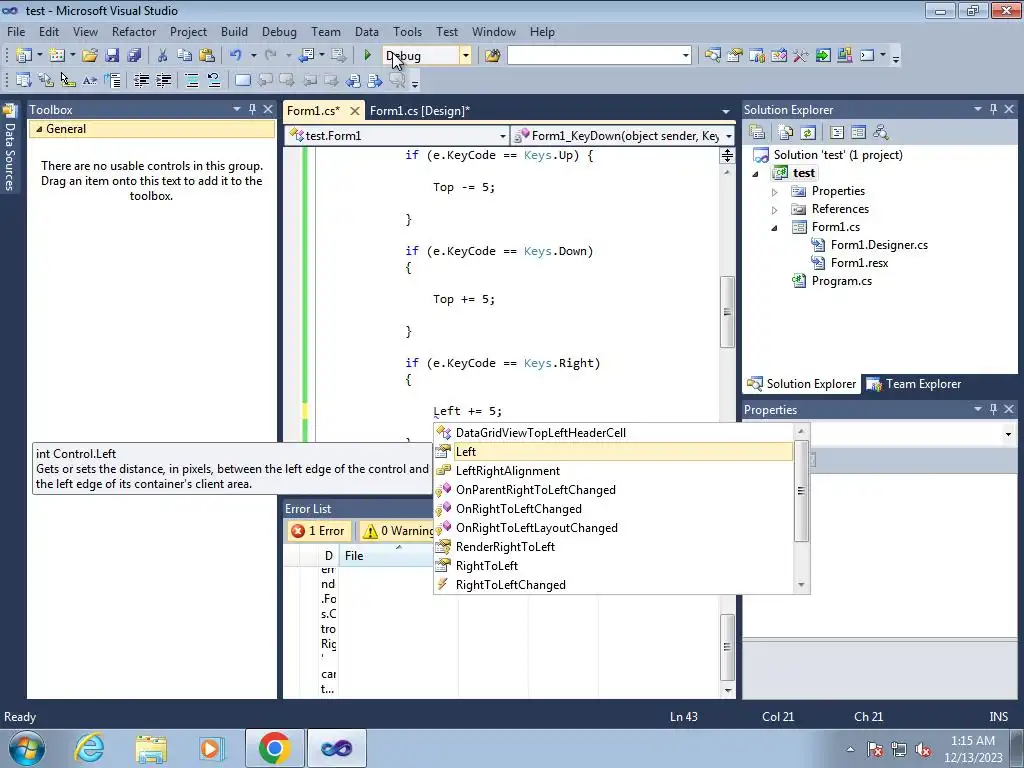The height and width of the screenshot is (768, 1024).
Task: Switch to the Solution Explorer bottom tab
Action: click(802, 384)
